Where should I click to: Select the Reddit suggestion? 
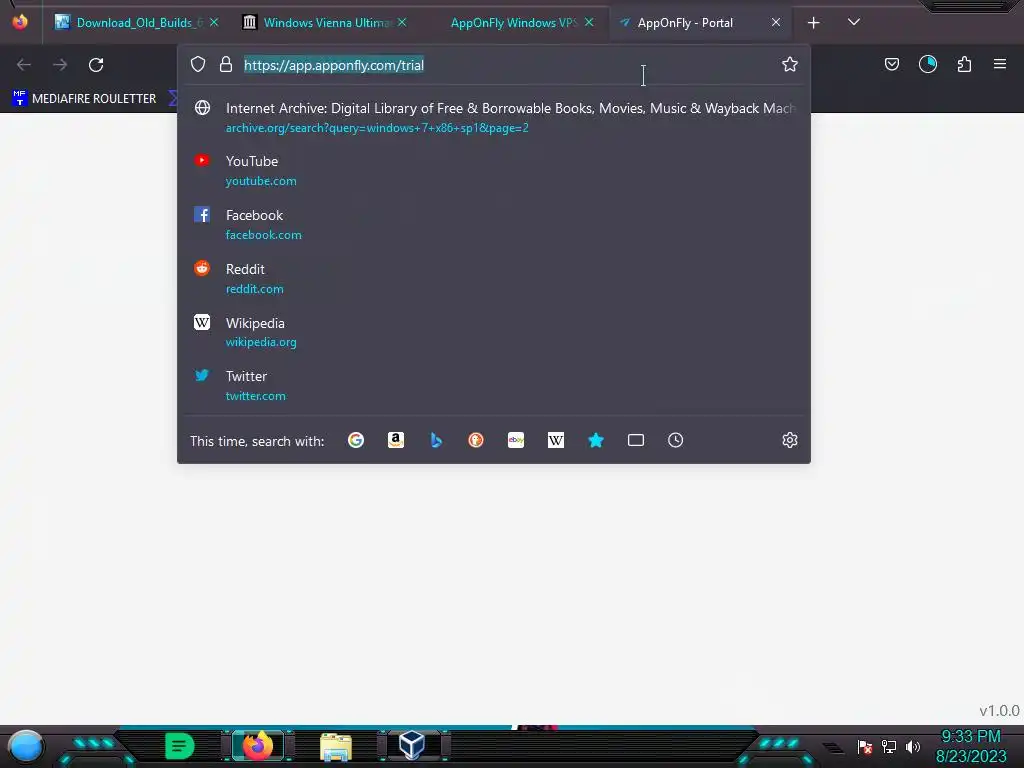[x=494, y=279]
